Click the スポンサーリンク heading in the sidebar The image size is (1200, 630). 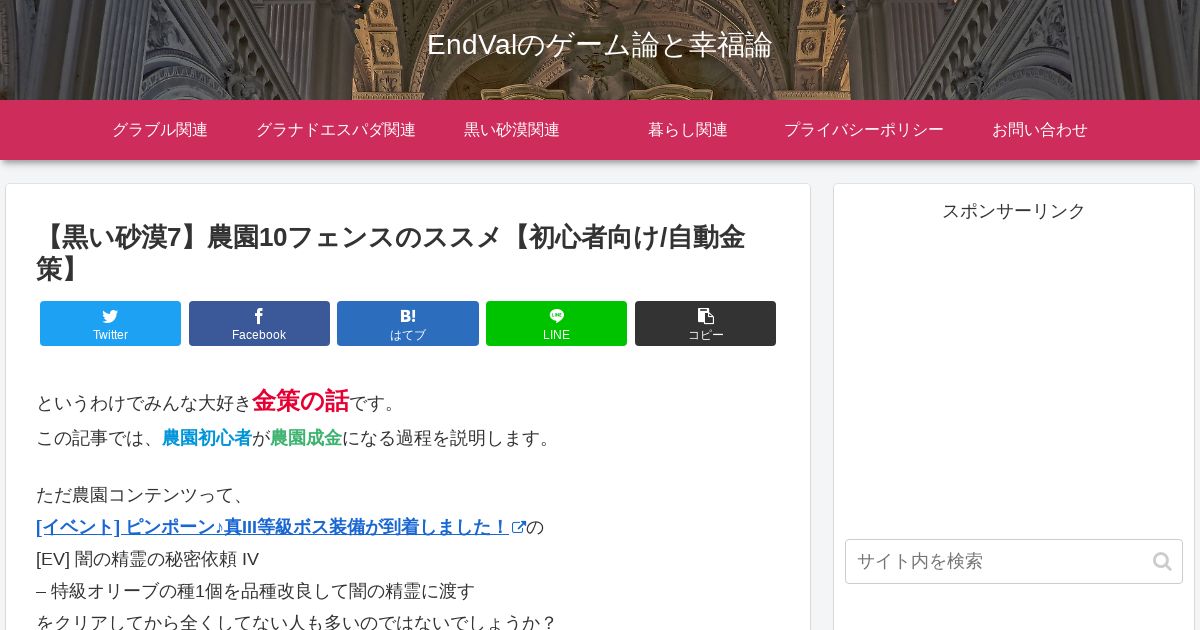pos(1014,211)
